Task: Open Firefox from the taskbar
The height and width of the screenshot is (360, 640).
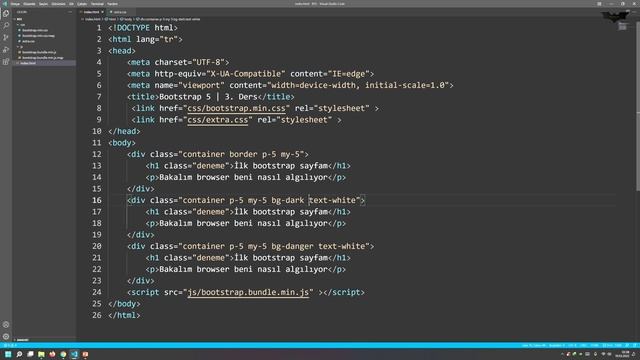Action: [52, 354]
